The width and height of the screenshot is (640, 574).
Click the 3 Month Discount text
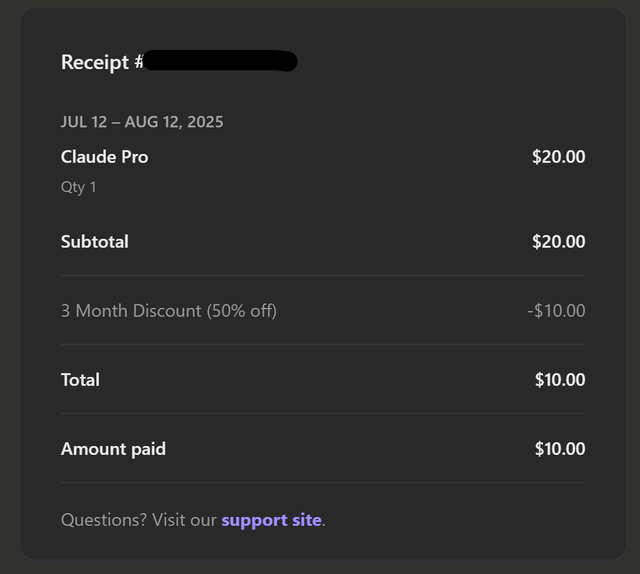click(168, 311)
